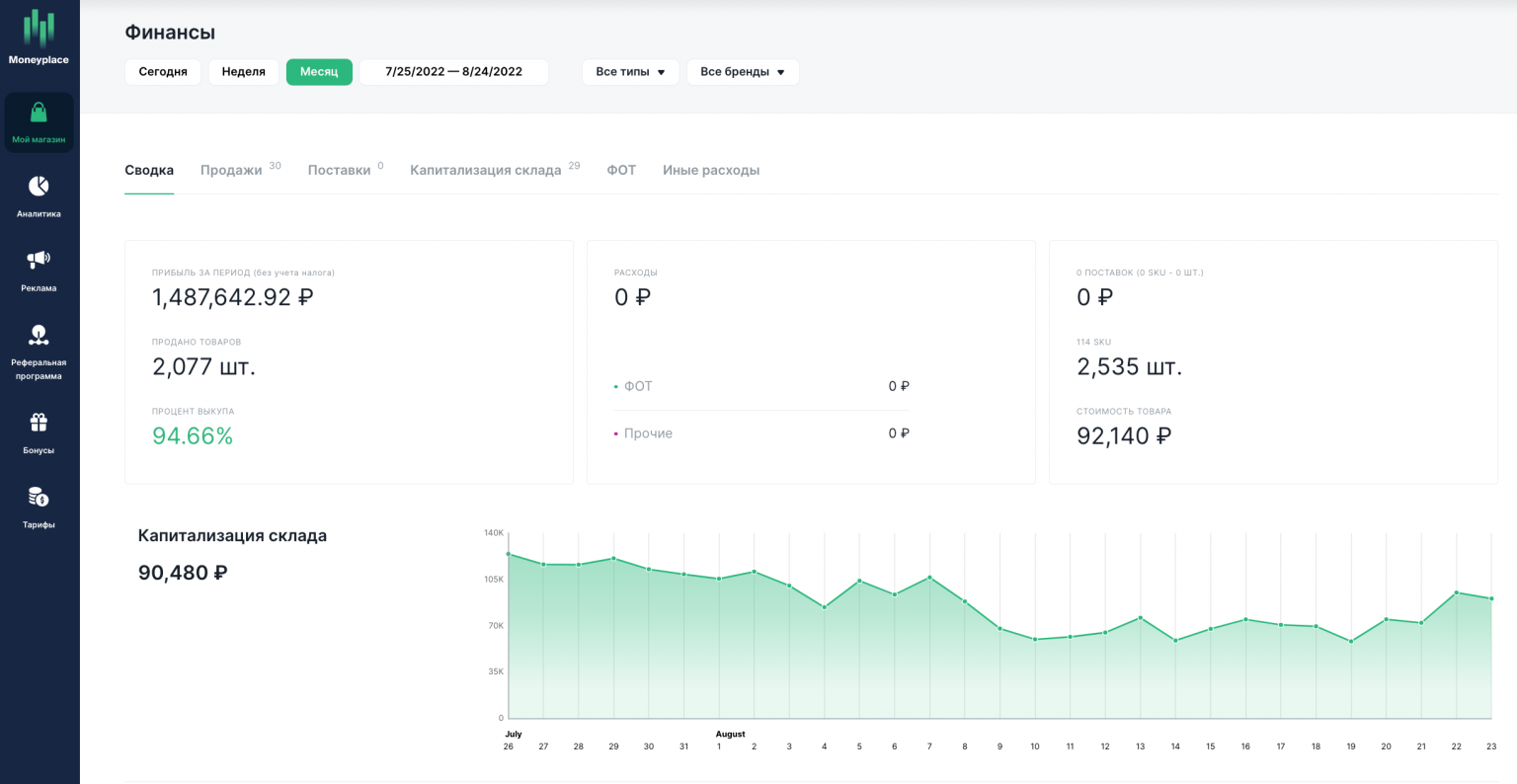Open Аналитика pie chart icon

(39, 186)
